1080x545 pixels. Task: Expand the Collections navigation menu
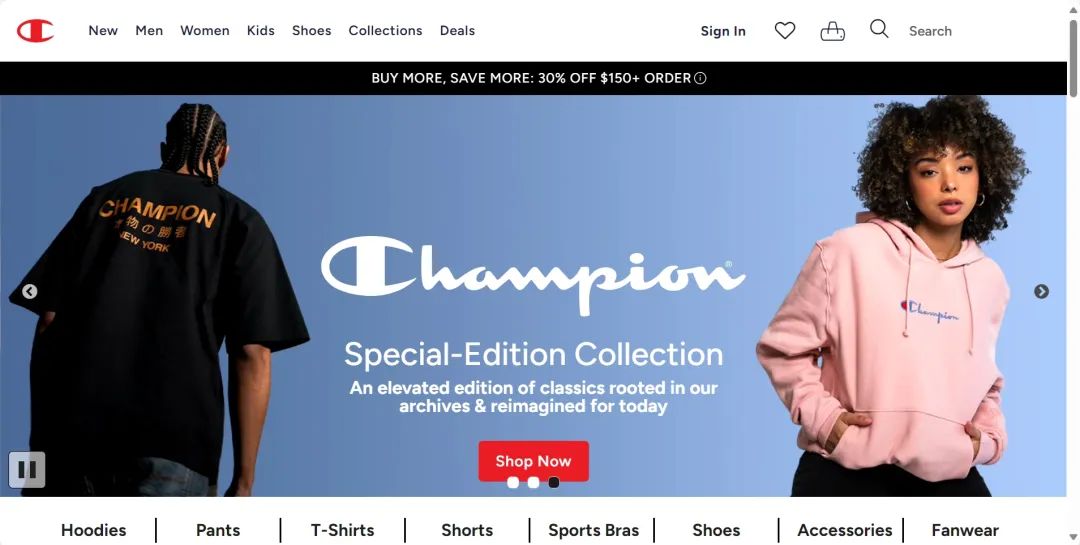tap(385, 30)
